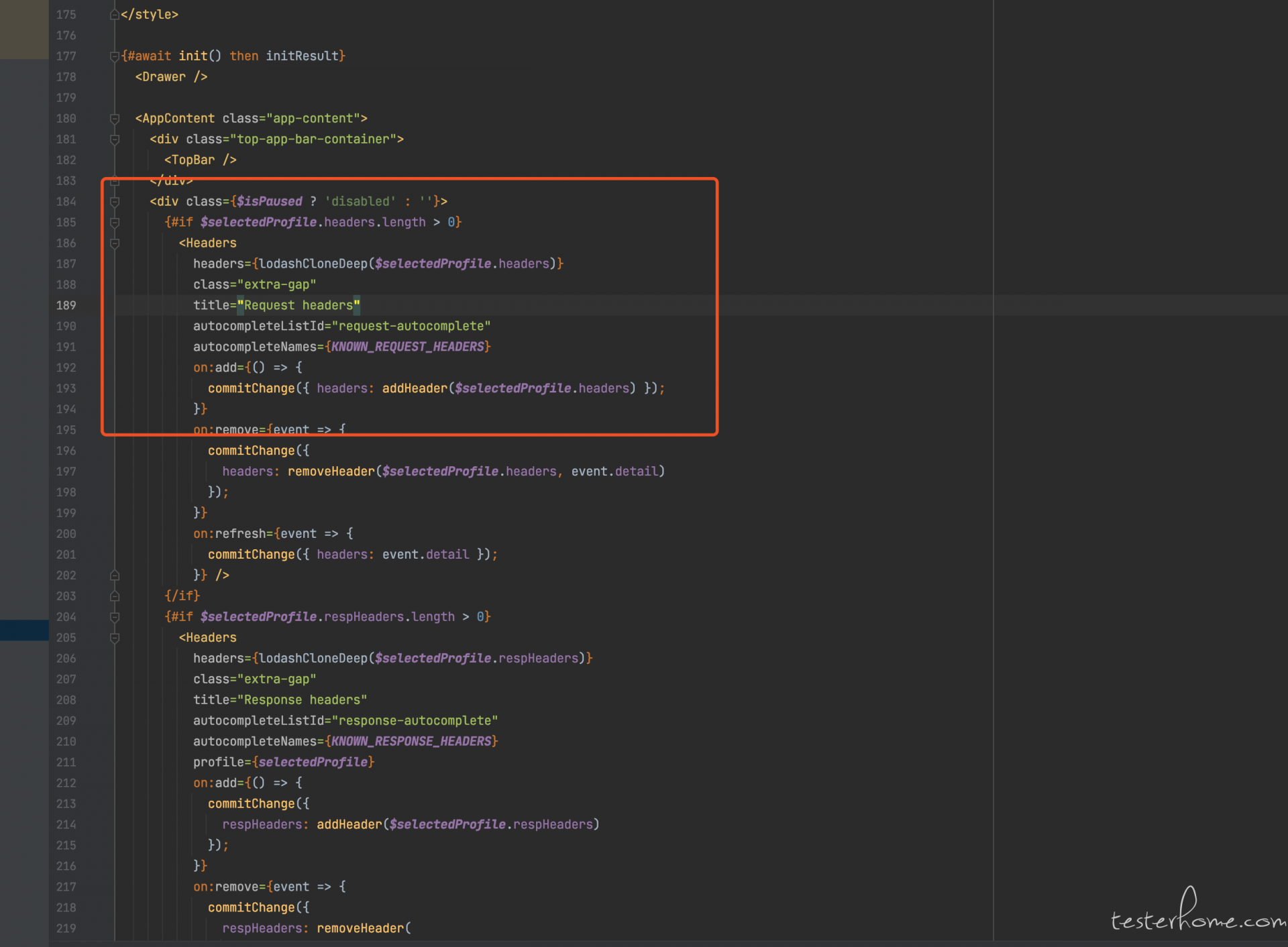The width and height of the screenshot is (1288, 947).
Task: Click the $isPaused store variable
Action: (270, 202)
